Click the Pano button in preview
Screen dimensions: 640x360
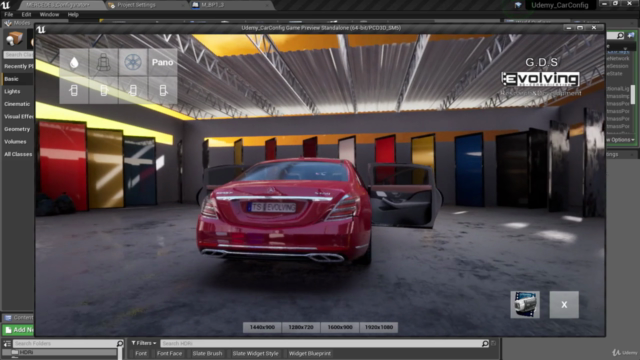tap(162, 62)
